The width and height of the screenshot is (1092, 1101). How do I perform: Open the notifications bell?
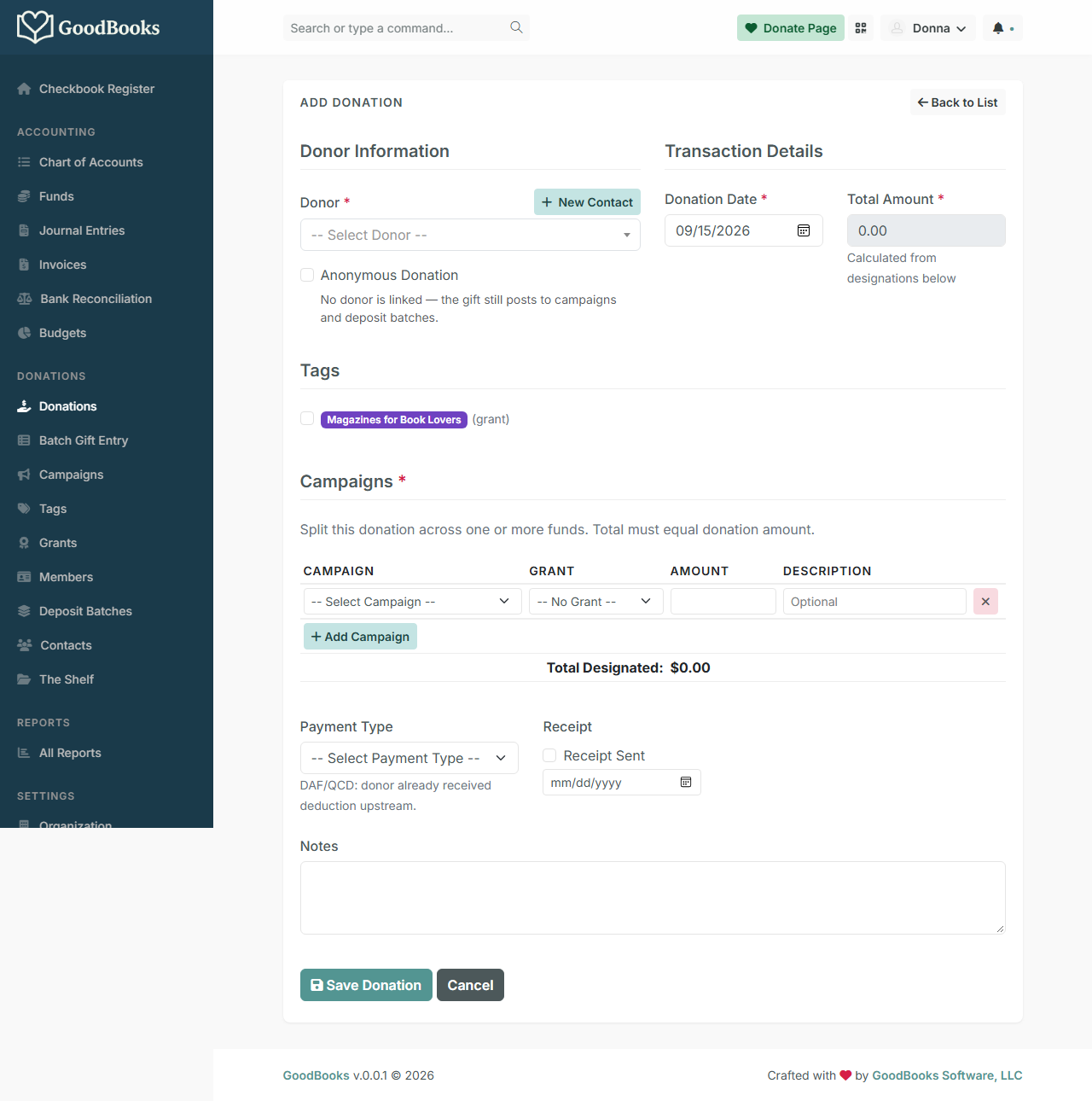point(998,28)
